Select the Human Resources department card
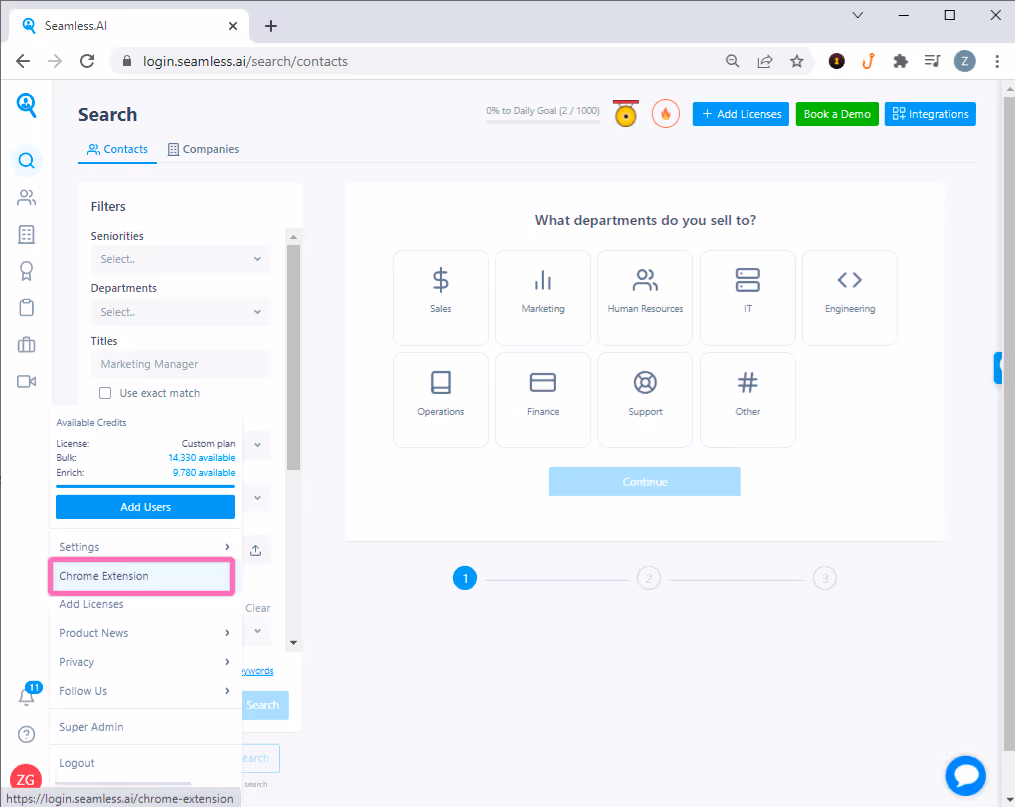 645,298
